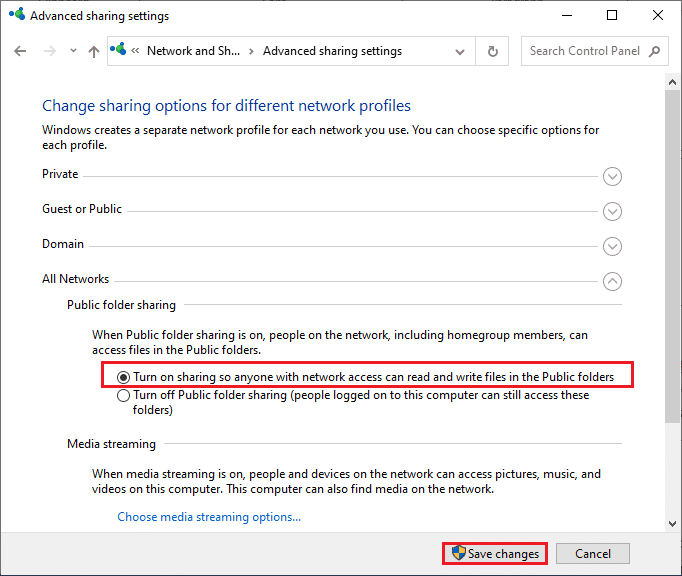Click in the Search Control Panel field

585,51
